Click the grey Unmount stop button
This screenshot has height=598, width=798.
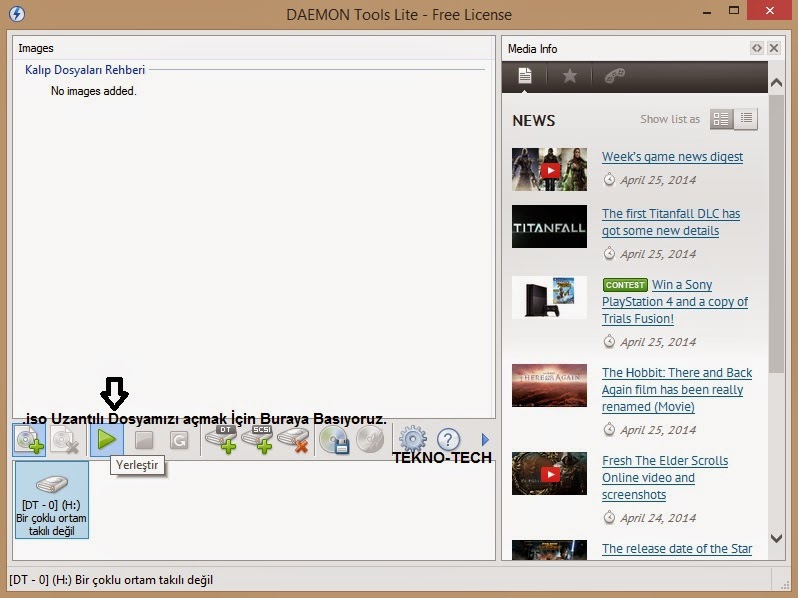click(144, 440)
